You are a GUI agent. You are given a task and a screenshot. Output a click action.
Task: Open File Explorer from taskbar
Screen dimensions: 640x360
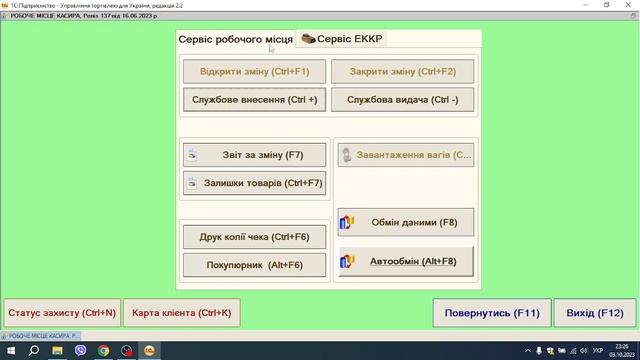pyautogui.click(x=57, y=351)
